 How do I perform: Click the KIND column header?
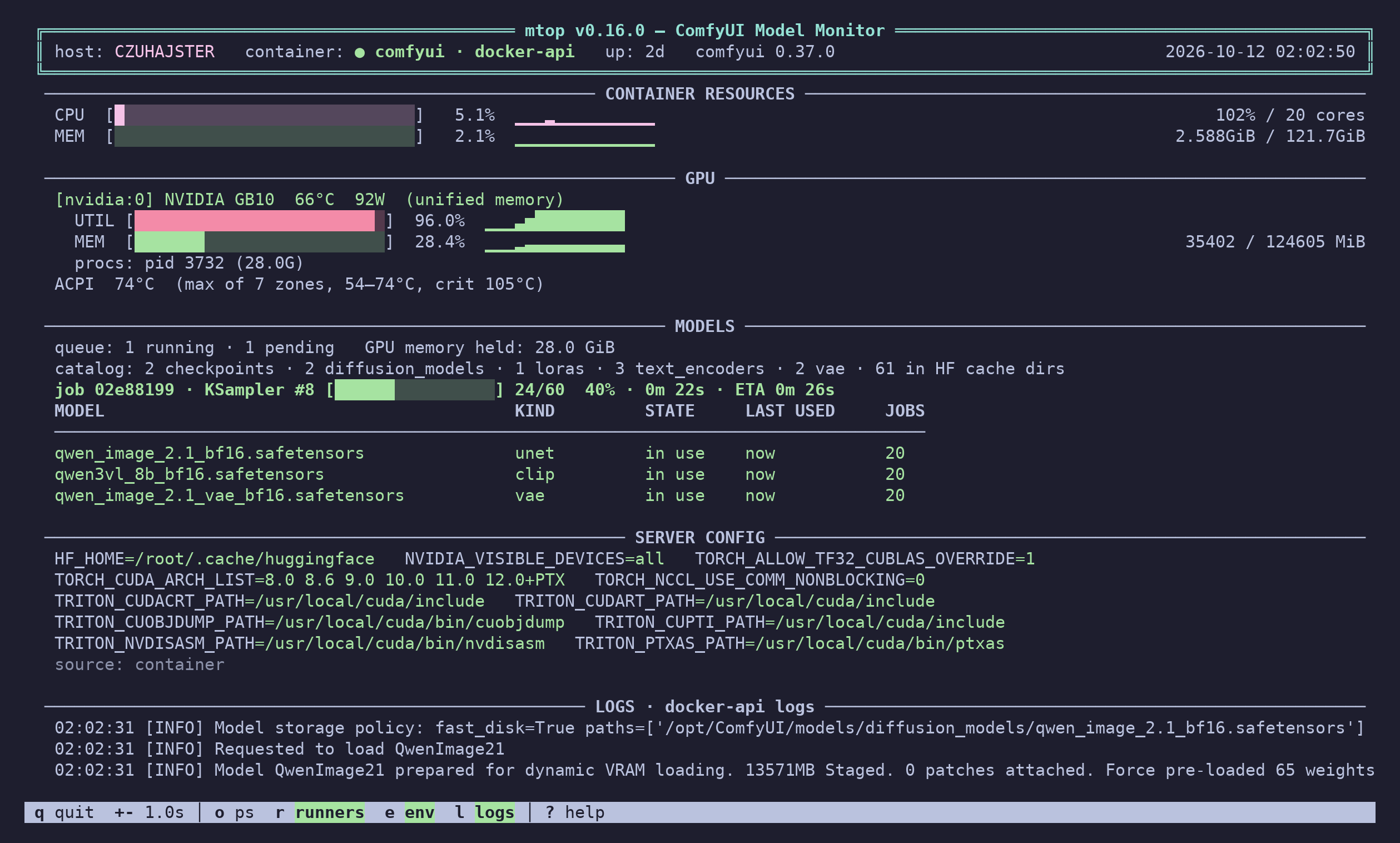(x=534, y=411)
